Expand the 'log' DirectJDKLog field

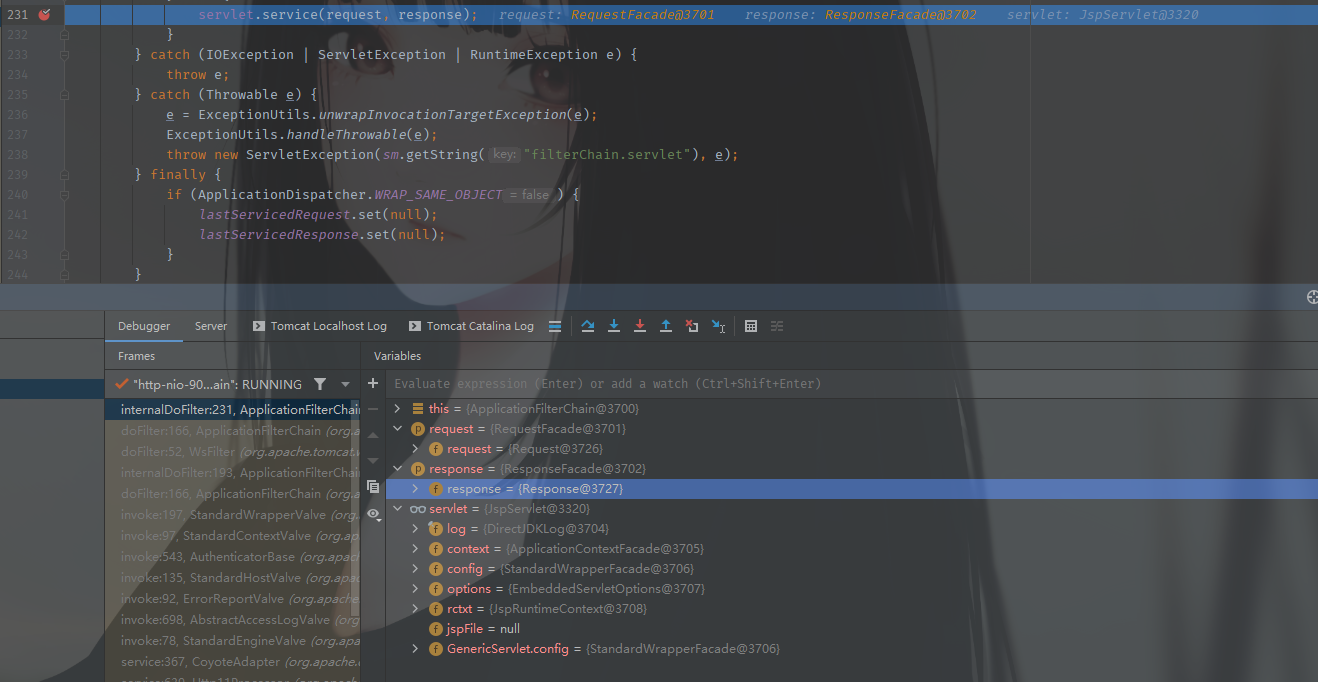point(415,529)
